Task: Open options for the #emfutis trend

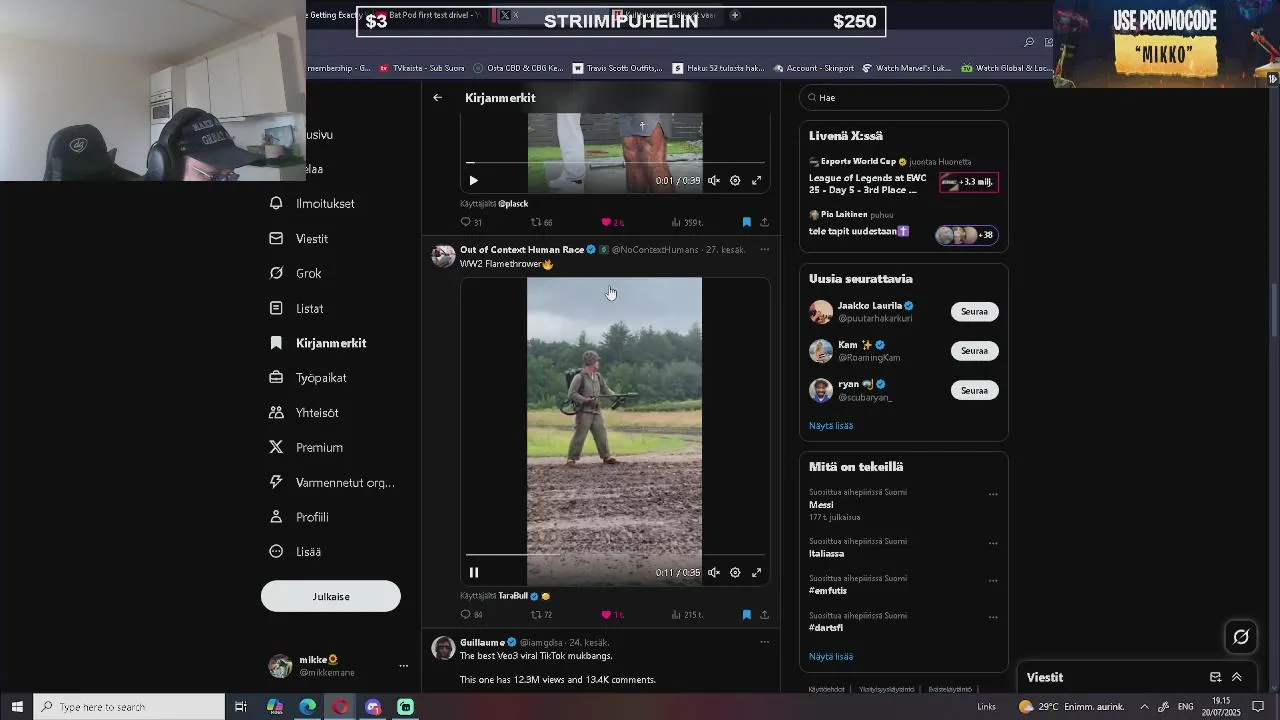Action: click(x=993, y=581)
